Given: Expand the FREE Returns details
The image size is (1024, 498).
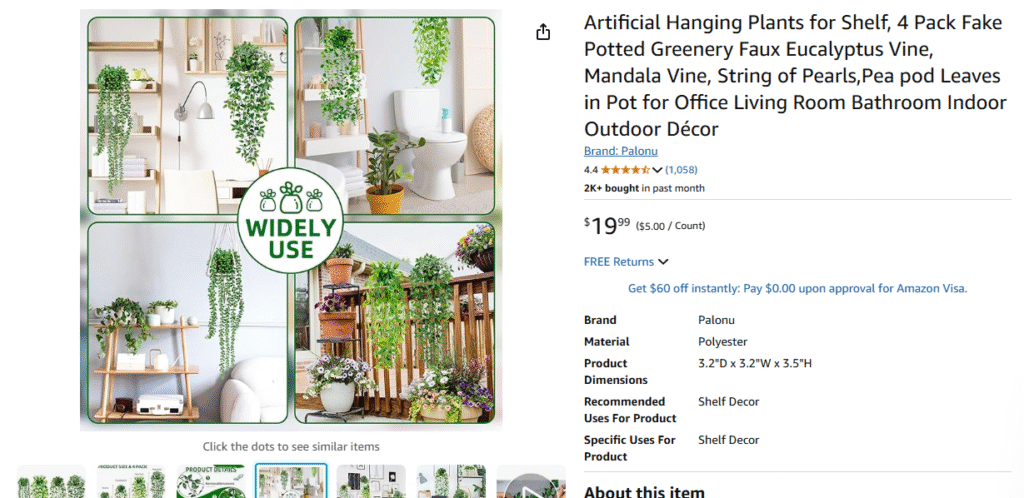Looking at the screenshot, I should coord(626,262).
